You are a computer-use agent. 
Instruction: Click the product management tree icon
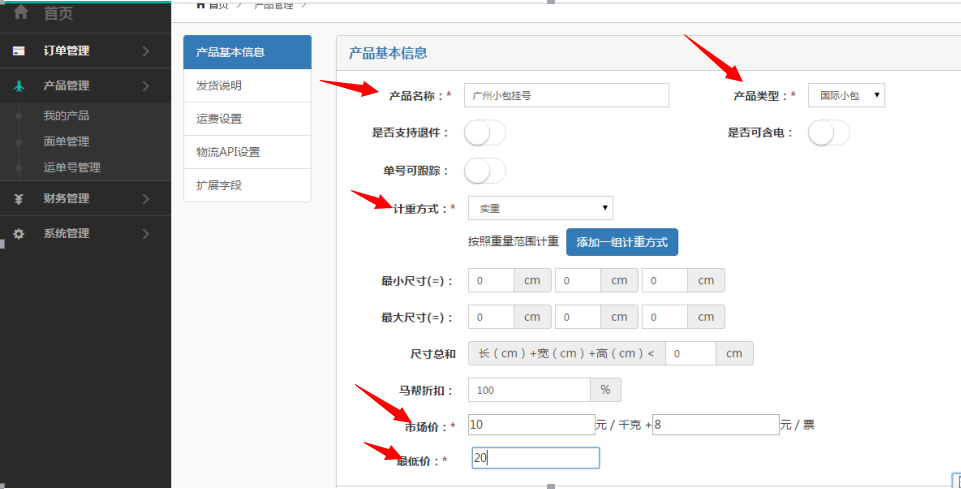[19, 86]
